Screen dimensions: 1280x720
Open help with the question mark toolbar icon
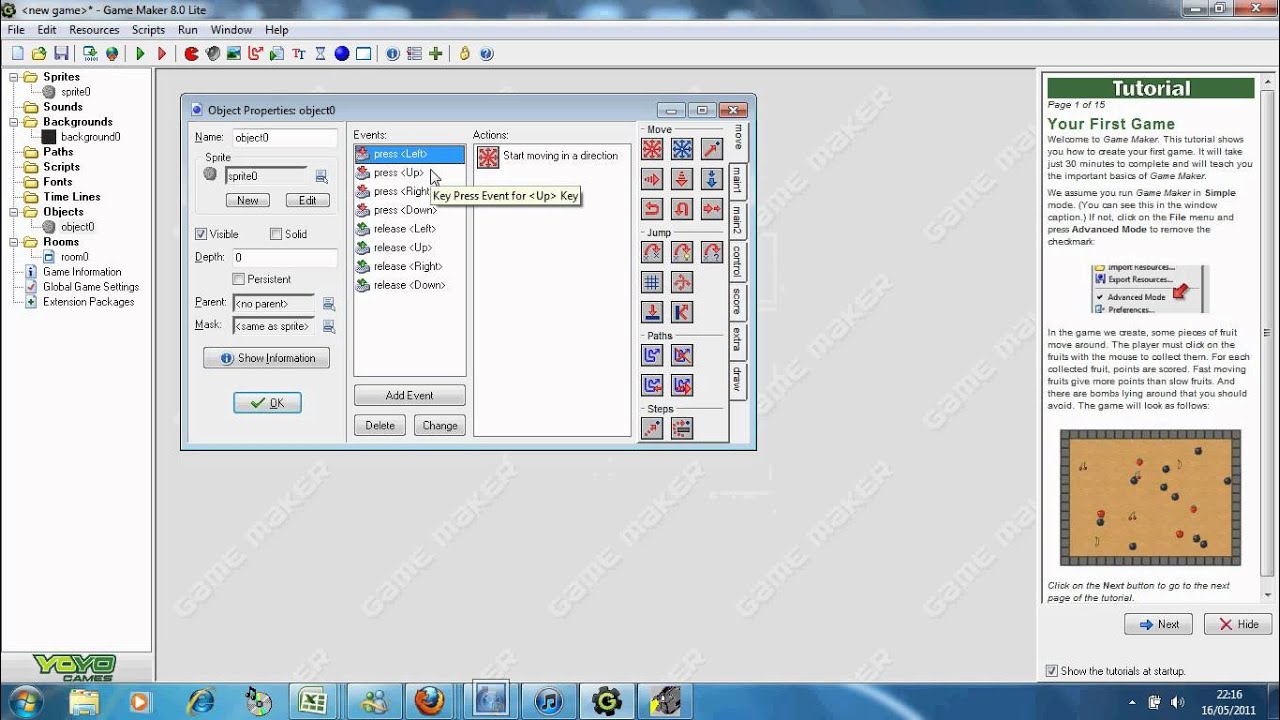[487, 54]
